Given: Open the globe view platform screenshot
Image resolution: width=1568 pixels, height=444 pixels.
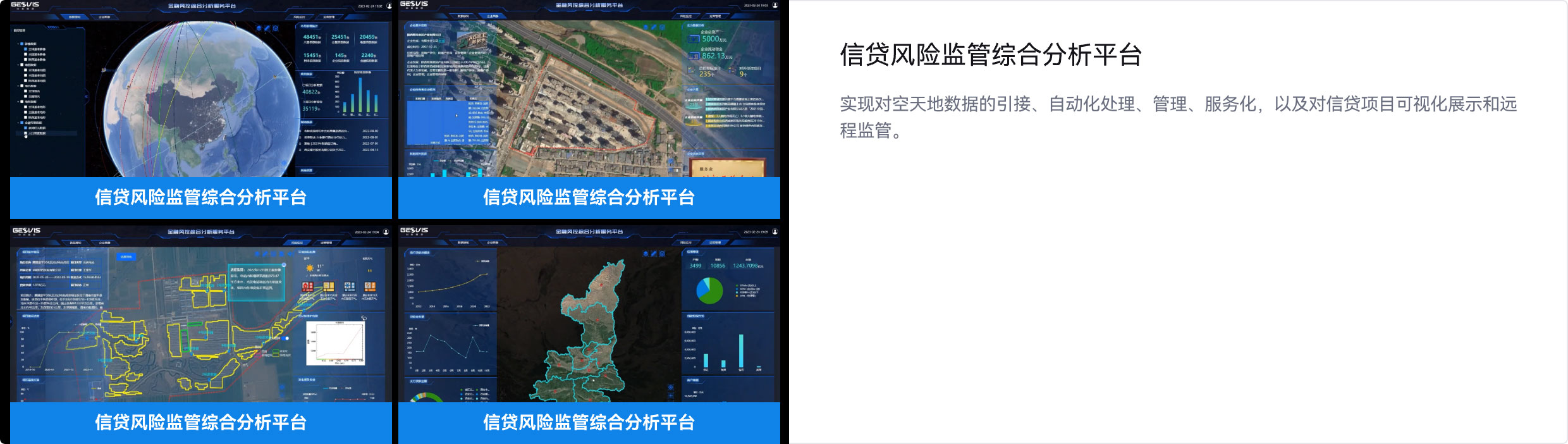Looking at the screenshot, I should pyautogui.click(x=200, y=89).
